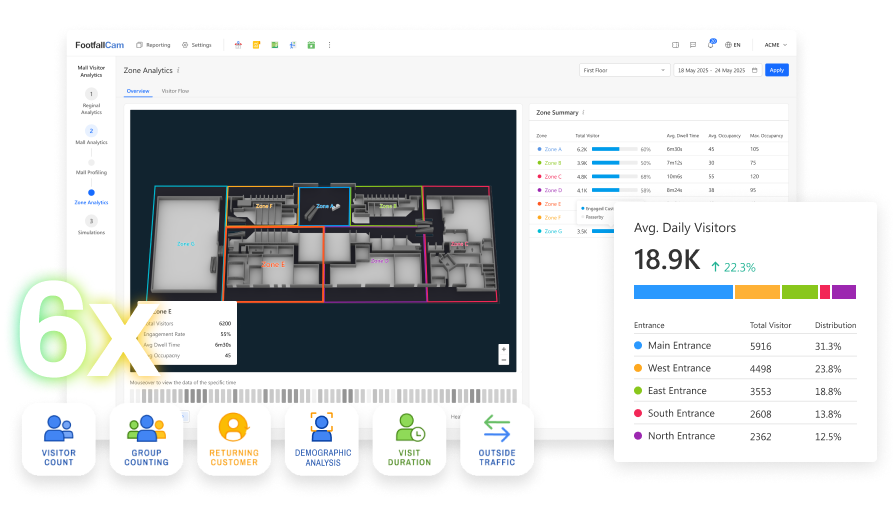Zoom in the floor map with plus
Screen dimensions: 893x511
click(503, 349)
